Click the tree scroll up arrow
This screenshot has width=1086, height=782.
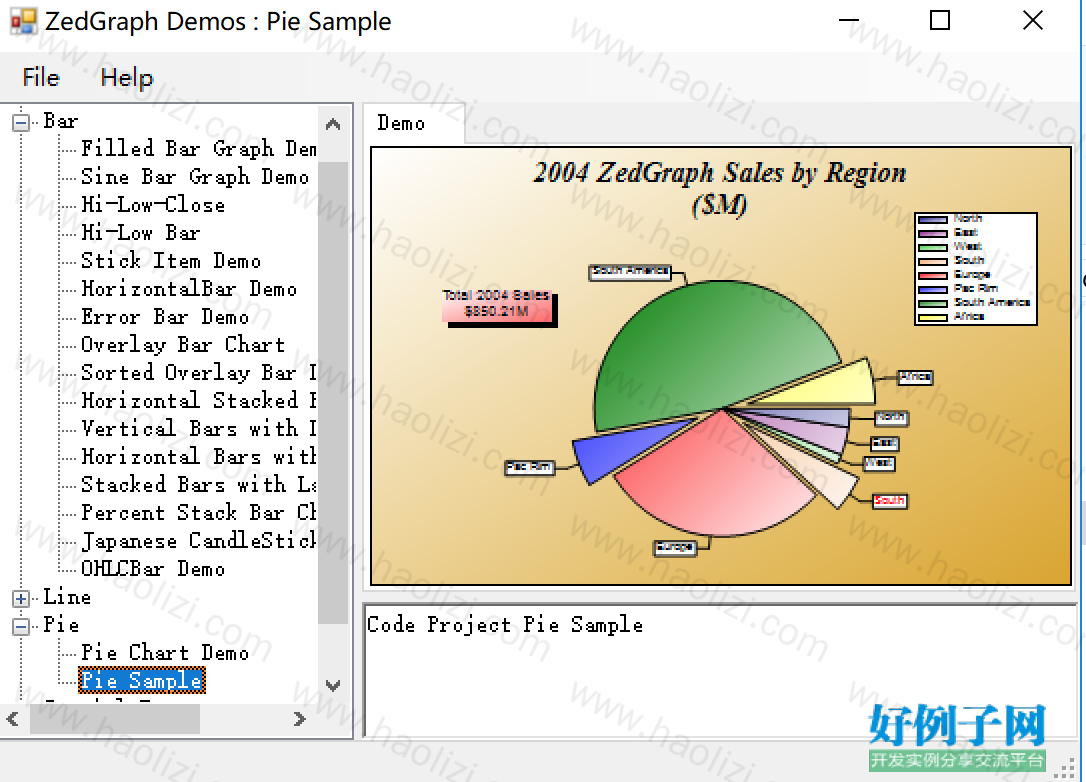pos(333,124)
